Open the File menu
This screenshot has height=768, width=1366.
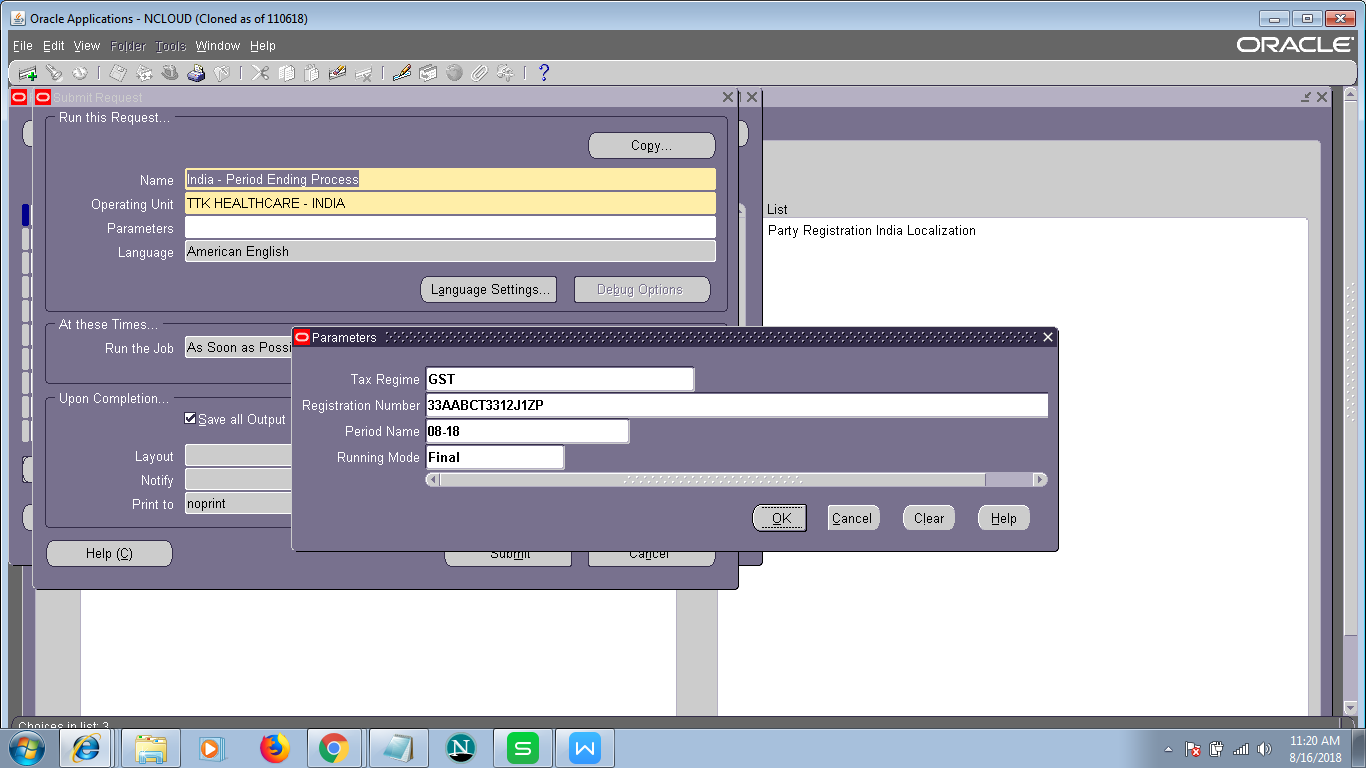point(22,46)
